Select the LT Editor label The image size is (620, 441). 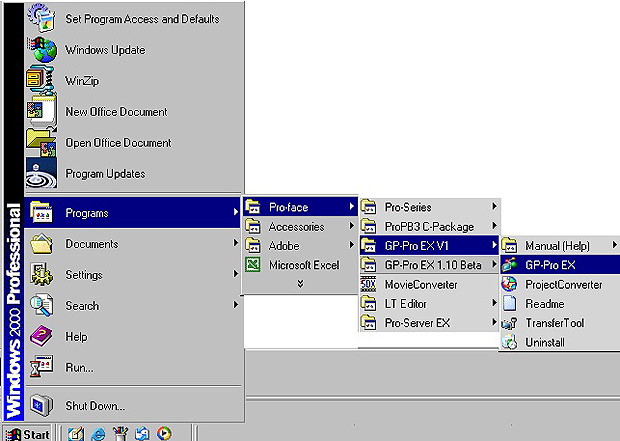pyautogui.click(x=405, y=304)
